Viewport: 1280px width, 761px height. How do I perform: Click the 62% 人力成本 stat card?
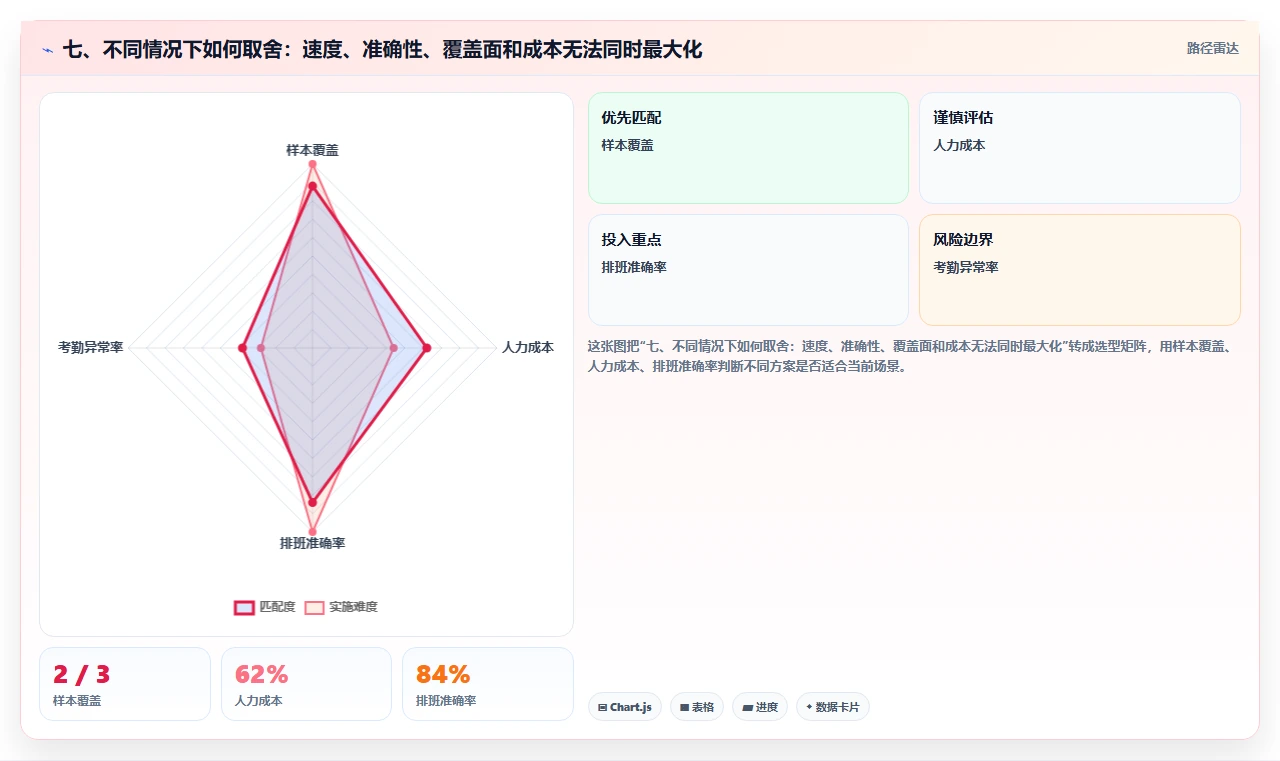click(306, 684)
